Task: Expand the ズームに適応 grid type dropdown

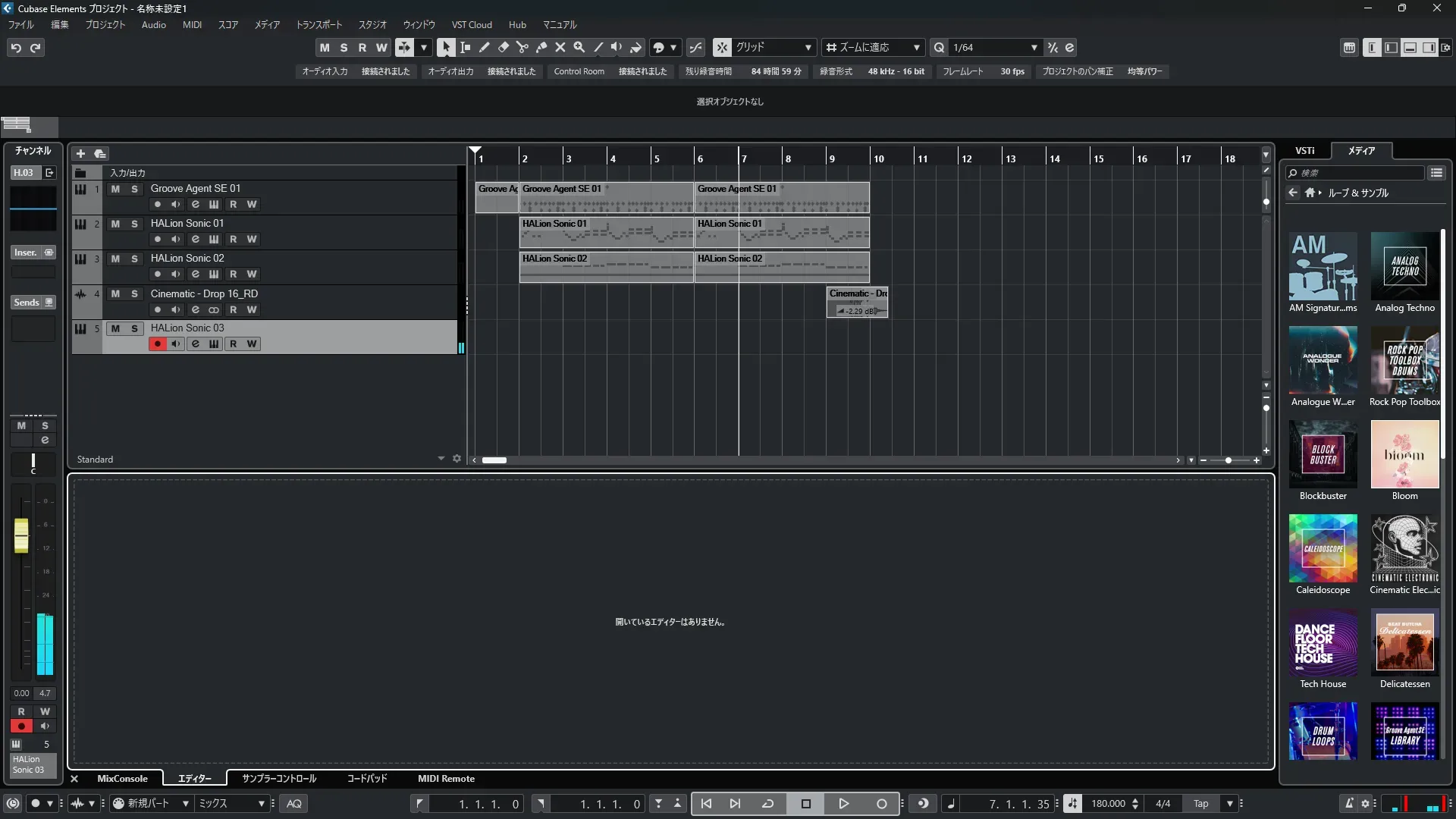Action: 916,47
